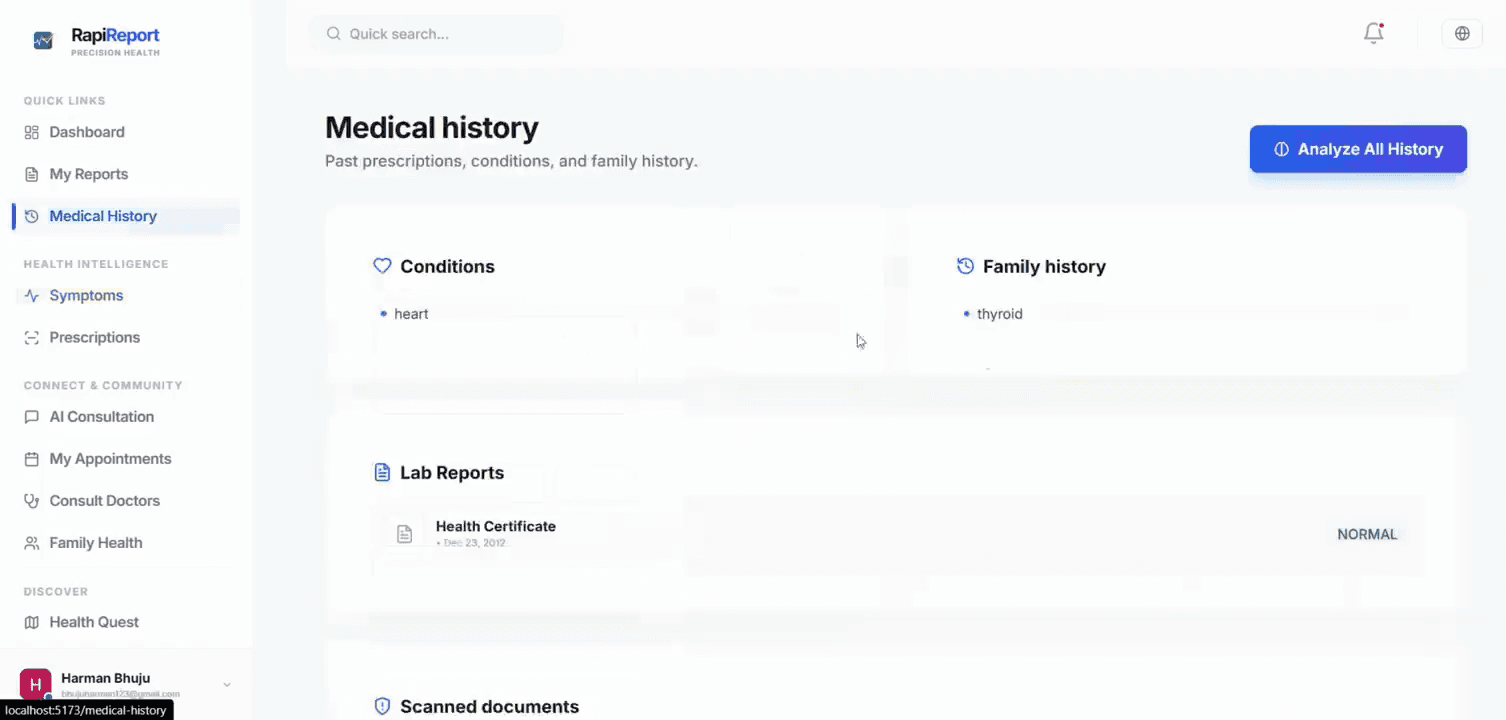Click the AI Consultation chat icon
The height and width of the screenshot is (720, 1506).
click(31, 417)
